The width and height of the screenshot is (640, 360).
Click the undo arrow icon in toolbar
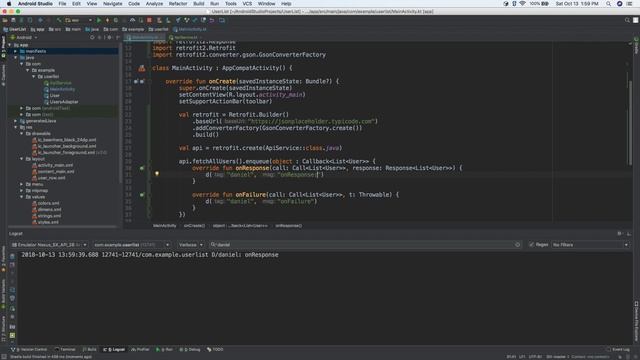pyautogui.click(x=212, y=20)
